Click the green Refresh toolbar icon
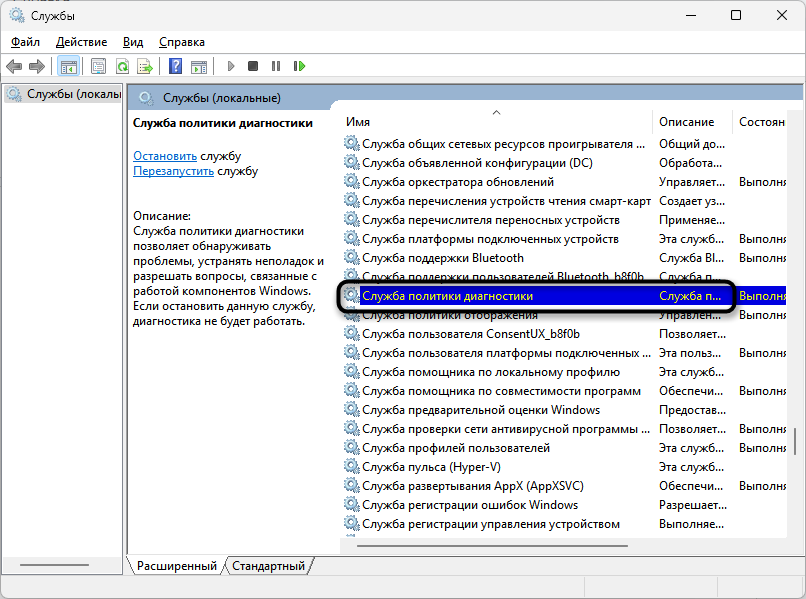The width and height of the screenshot is (806, 599). point(122,66)
